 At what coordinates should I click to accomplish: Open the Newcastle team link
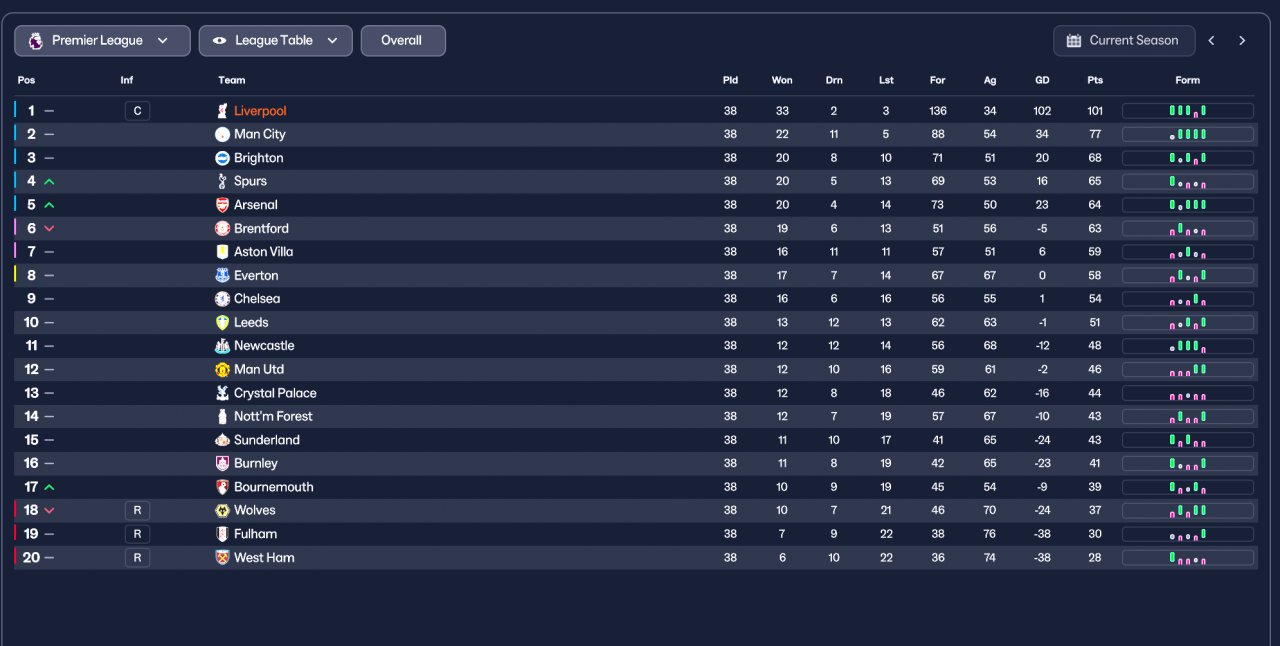[x=264, y=346]
